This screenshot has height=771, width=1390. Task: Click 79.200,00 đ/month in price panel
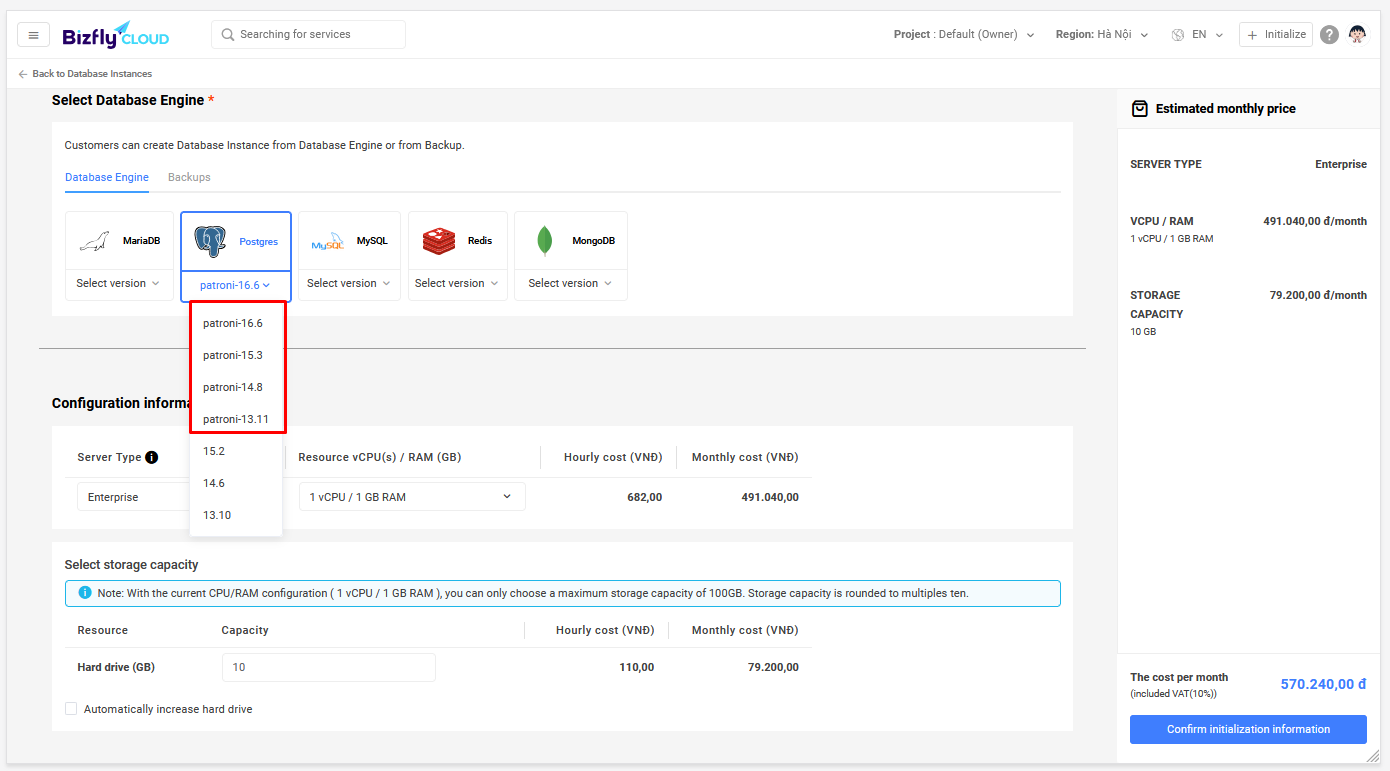(1318, 295)
